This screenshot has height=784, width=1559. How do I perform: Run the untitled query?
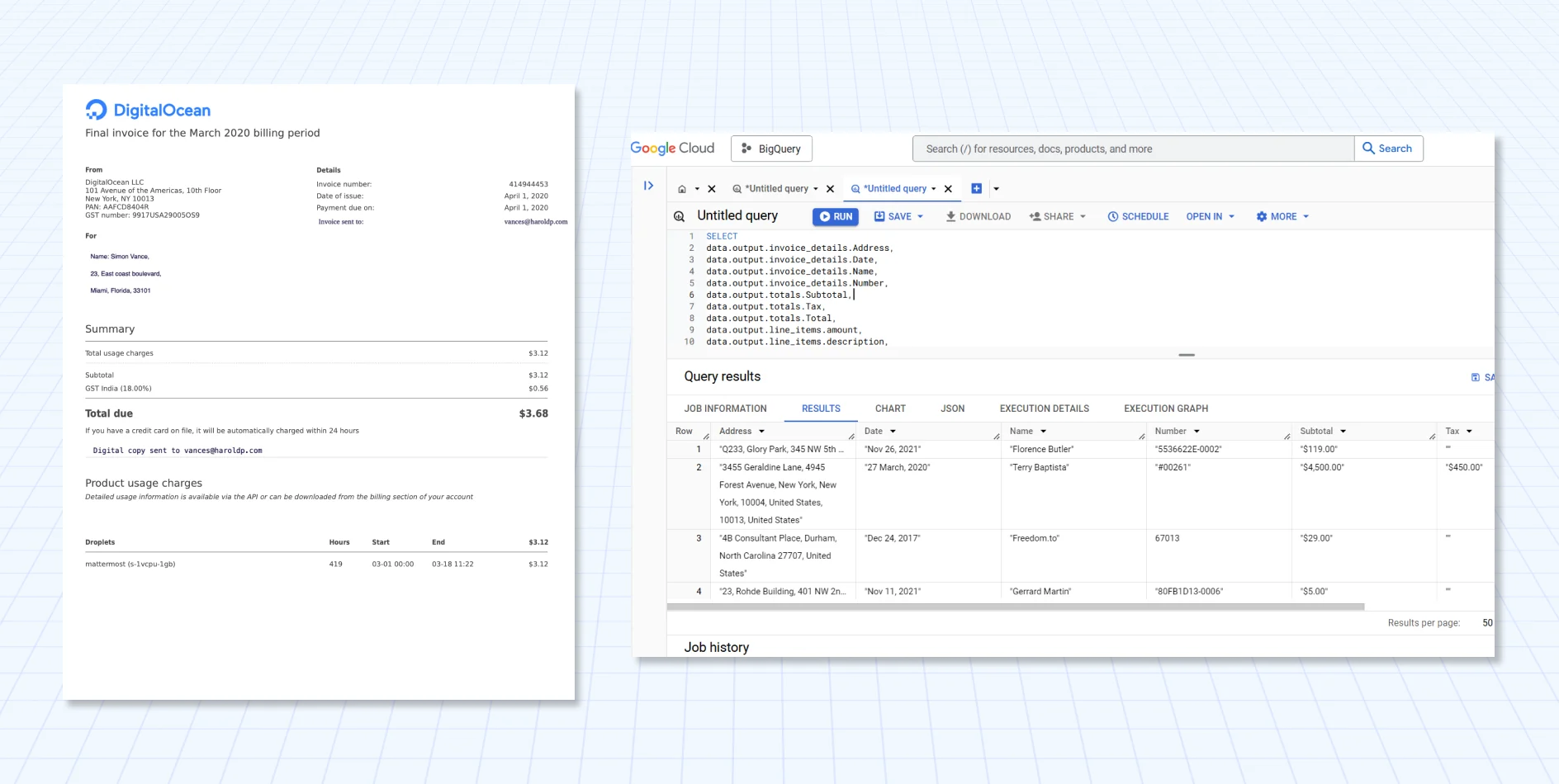835,216
